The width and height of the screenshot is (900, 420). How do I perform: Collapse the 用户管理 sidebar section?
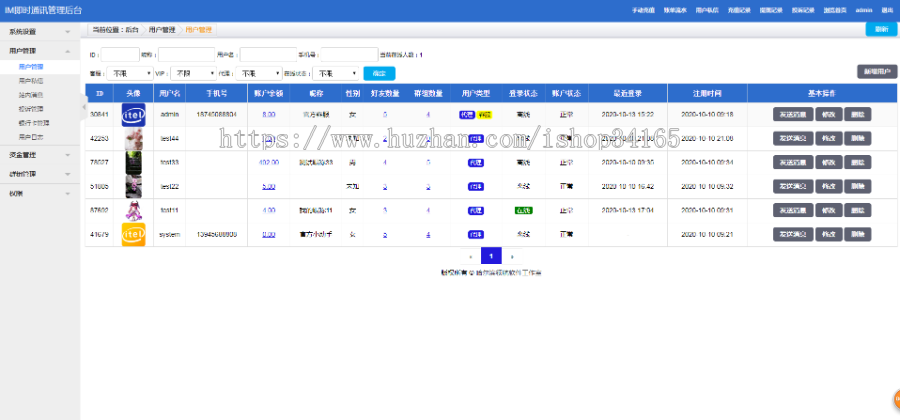point(38,49)
